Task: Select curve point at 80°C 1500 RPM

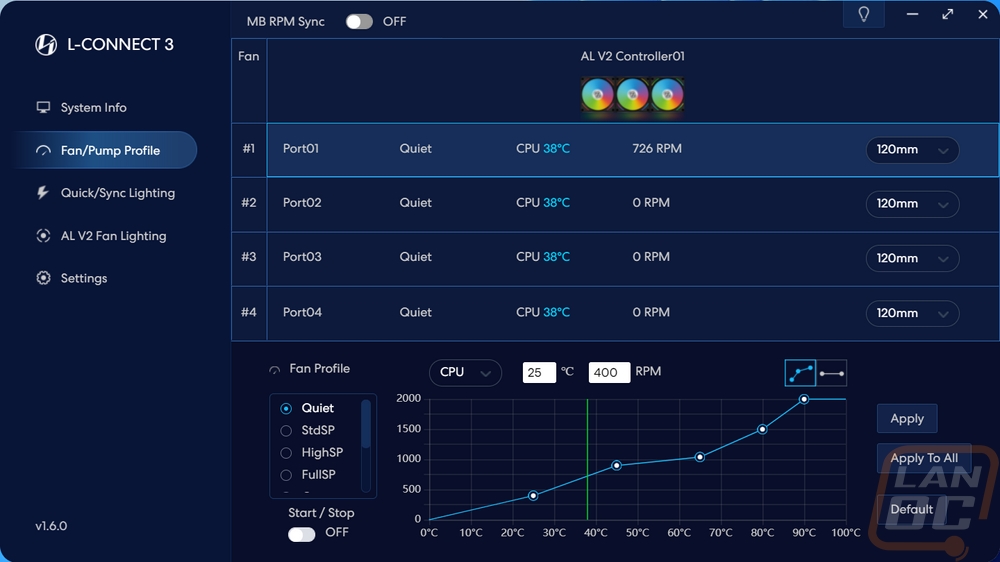Action: tap(762, 429)
